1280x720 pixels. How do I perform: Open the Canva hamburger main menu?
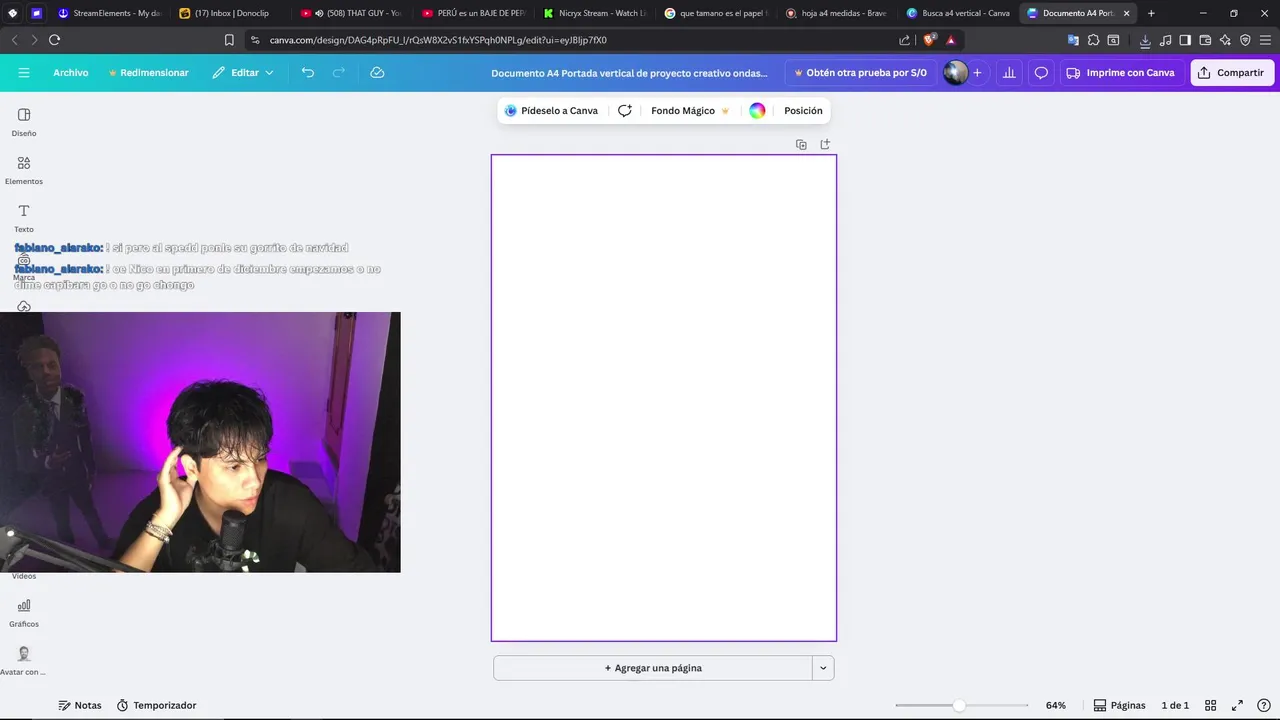pyautogui.click(x=24, y=73)
